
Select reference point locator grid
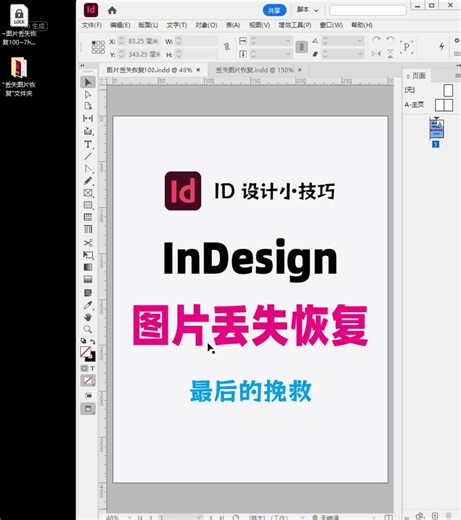pos(98,47)
